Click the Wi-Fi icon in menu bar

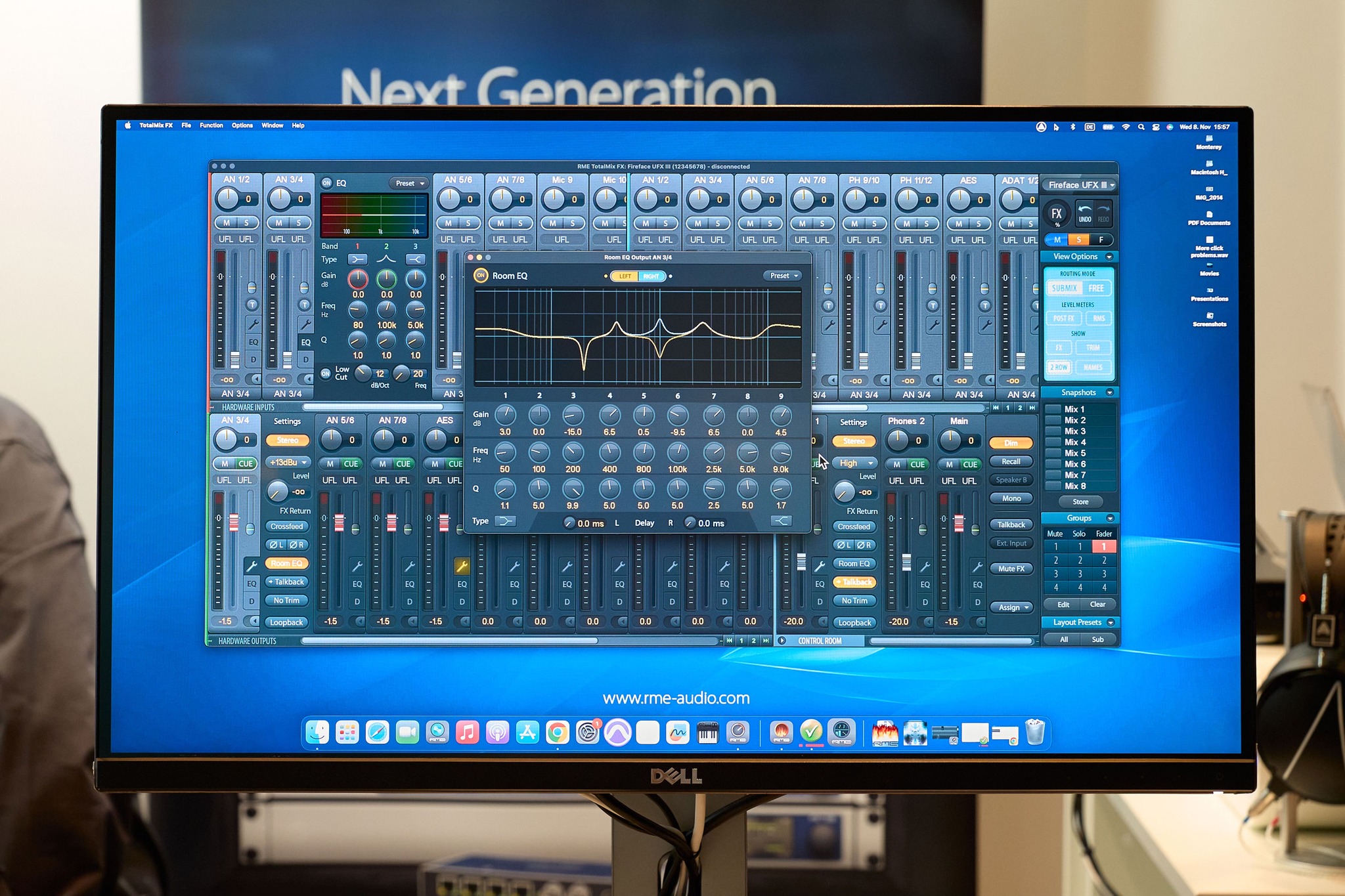1125,127
